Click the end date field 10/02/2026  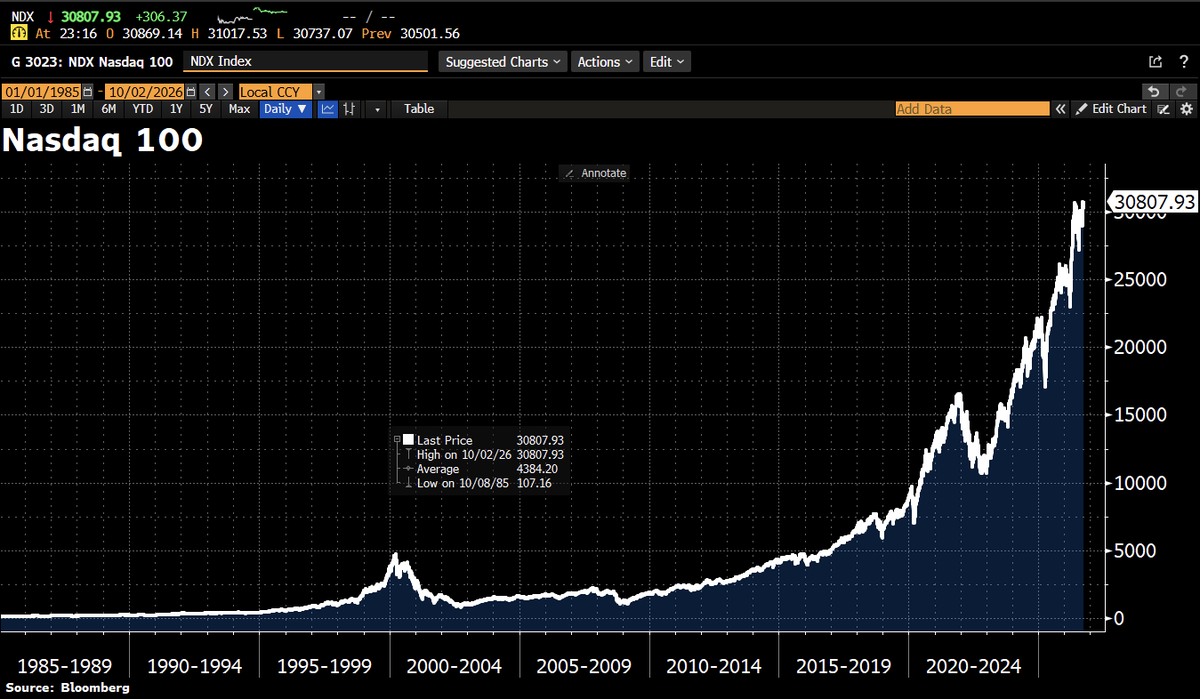coord(144,92)
